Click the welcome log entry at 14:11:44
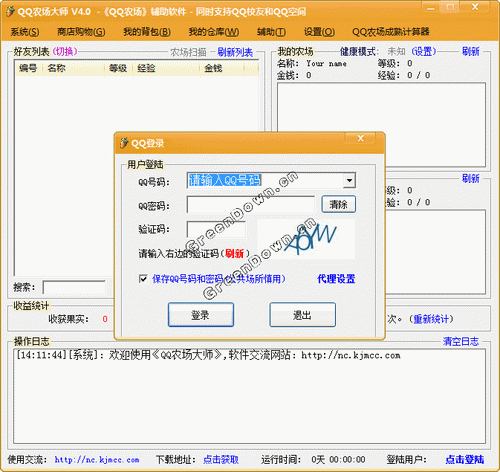Viewport: 500px width, 472px height. 208,355
